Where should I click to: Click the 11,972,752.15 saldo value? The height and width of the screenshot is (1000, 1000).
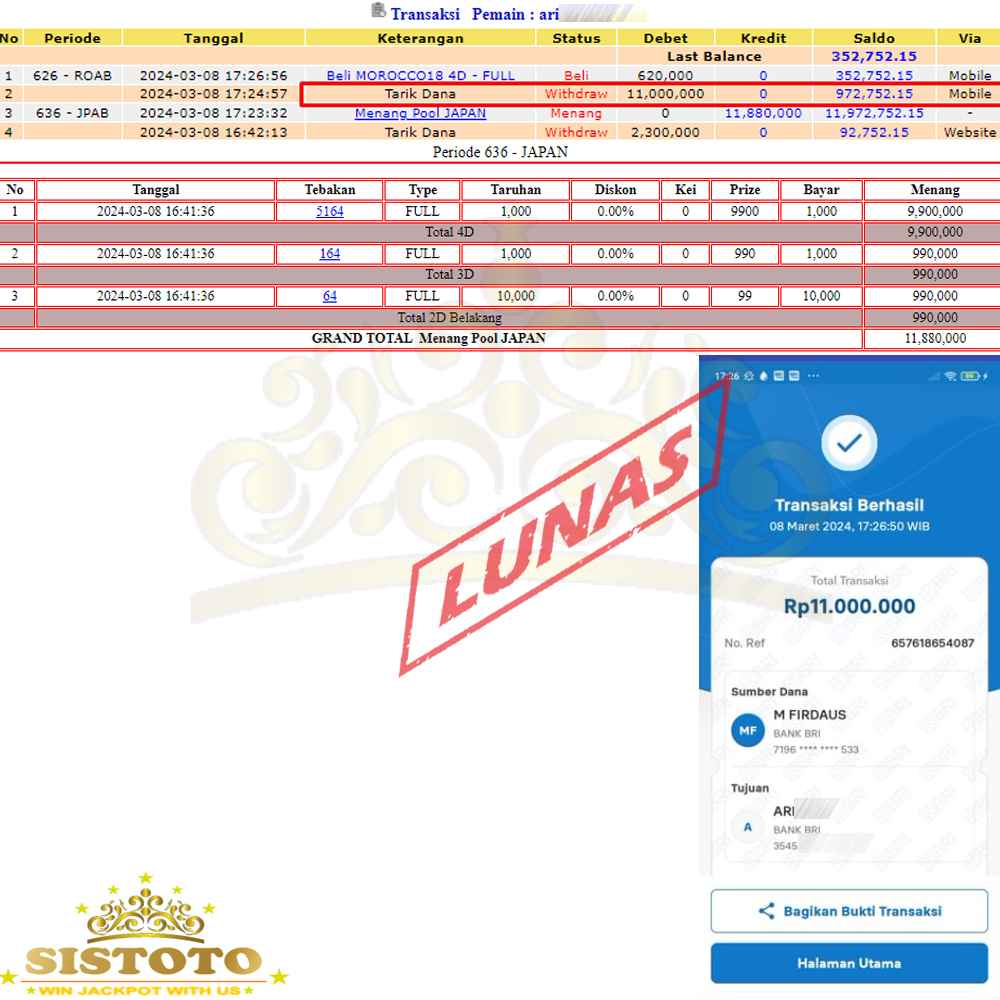[874, 113]
